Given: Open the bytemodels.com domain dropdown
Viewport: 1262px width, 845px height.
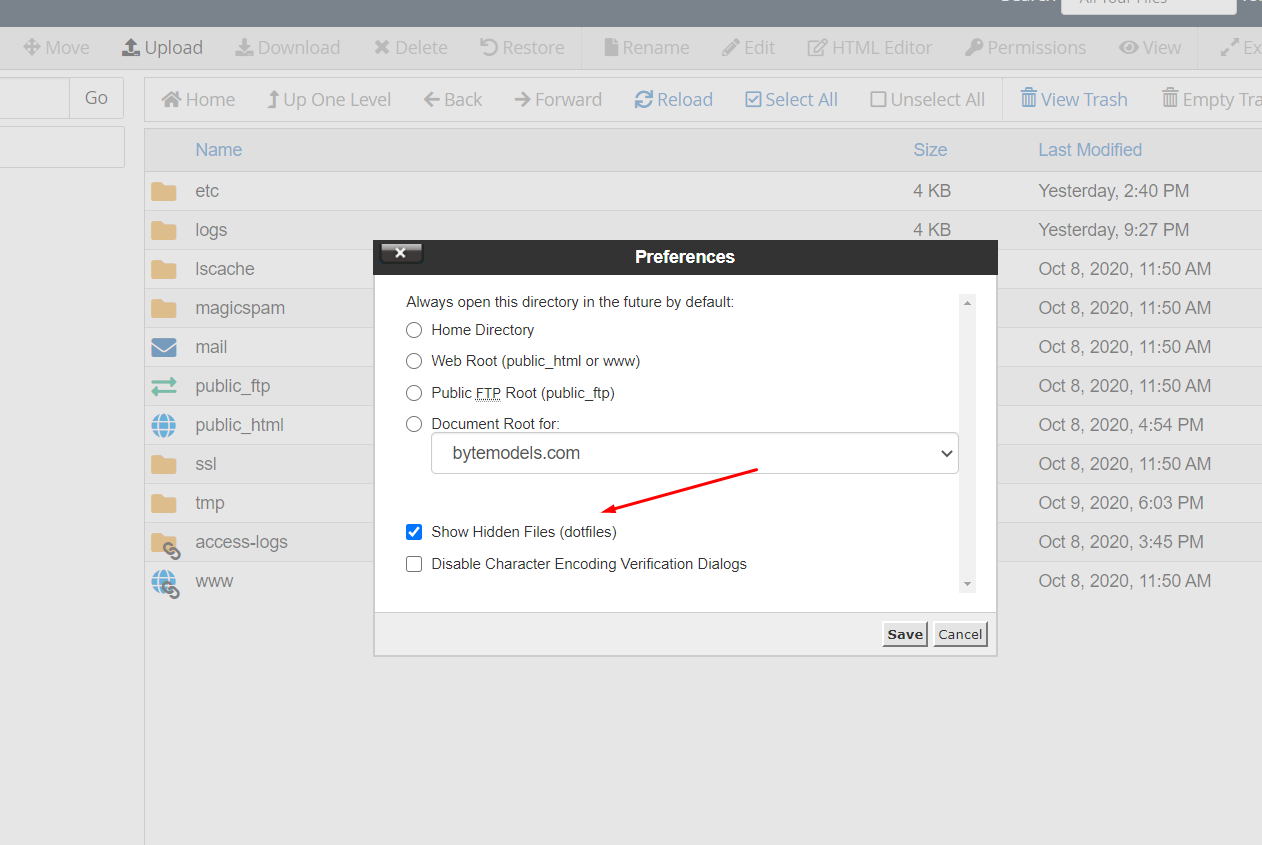Looking at the screenshot, I should pyautogui.click(x=694, y=453).
